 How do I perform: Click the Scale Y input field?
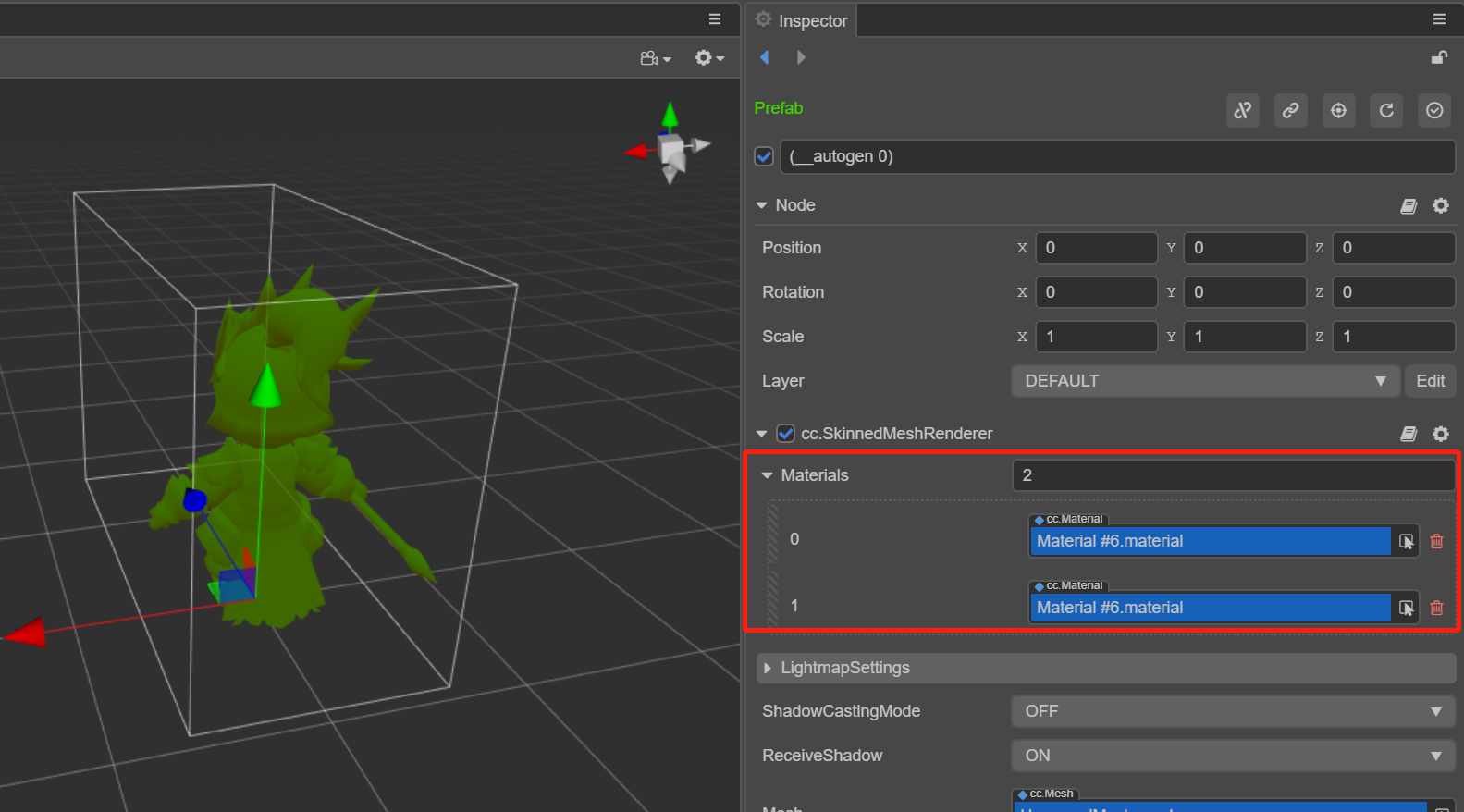(x=1245, y=337)
